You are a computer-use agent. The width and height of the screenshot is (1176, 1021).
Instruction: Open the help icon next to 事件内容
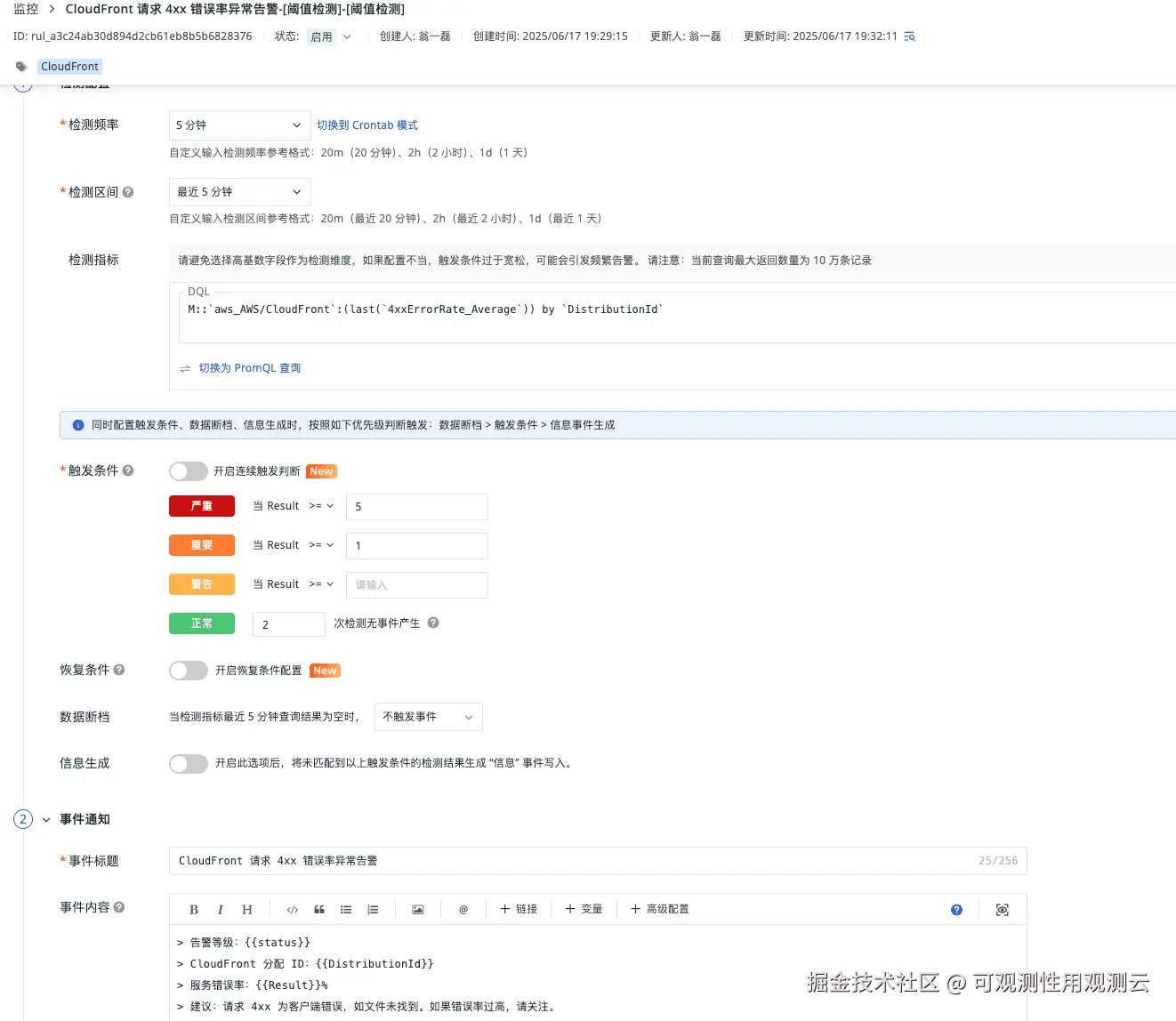119,907
